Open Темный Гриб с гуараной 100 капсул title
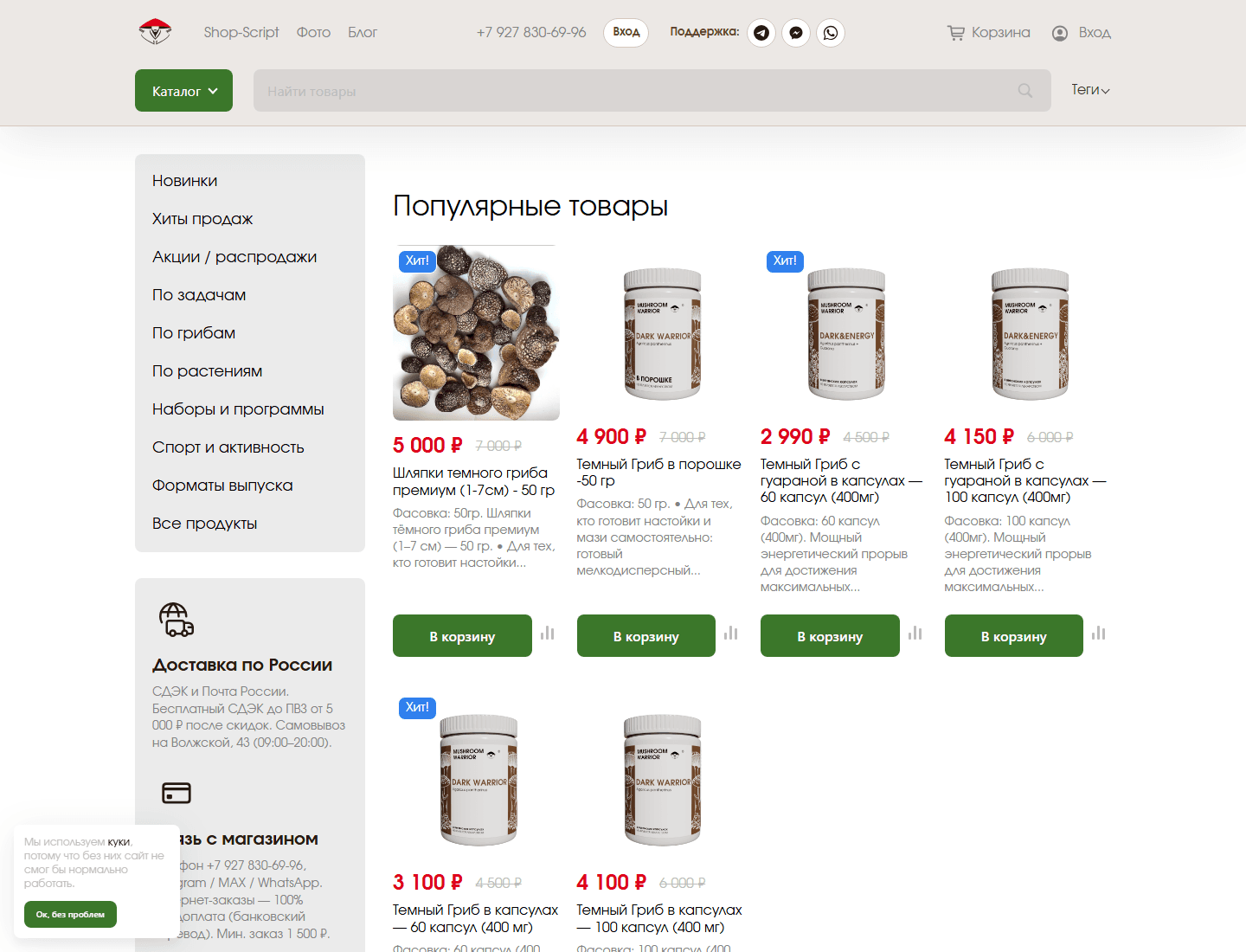The image size is (1246, 952). [x=1025, y=480]
